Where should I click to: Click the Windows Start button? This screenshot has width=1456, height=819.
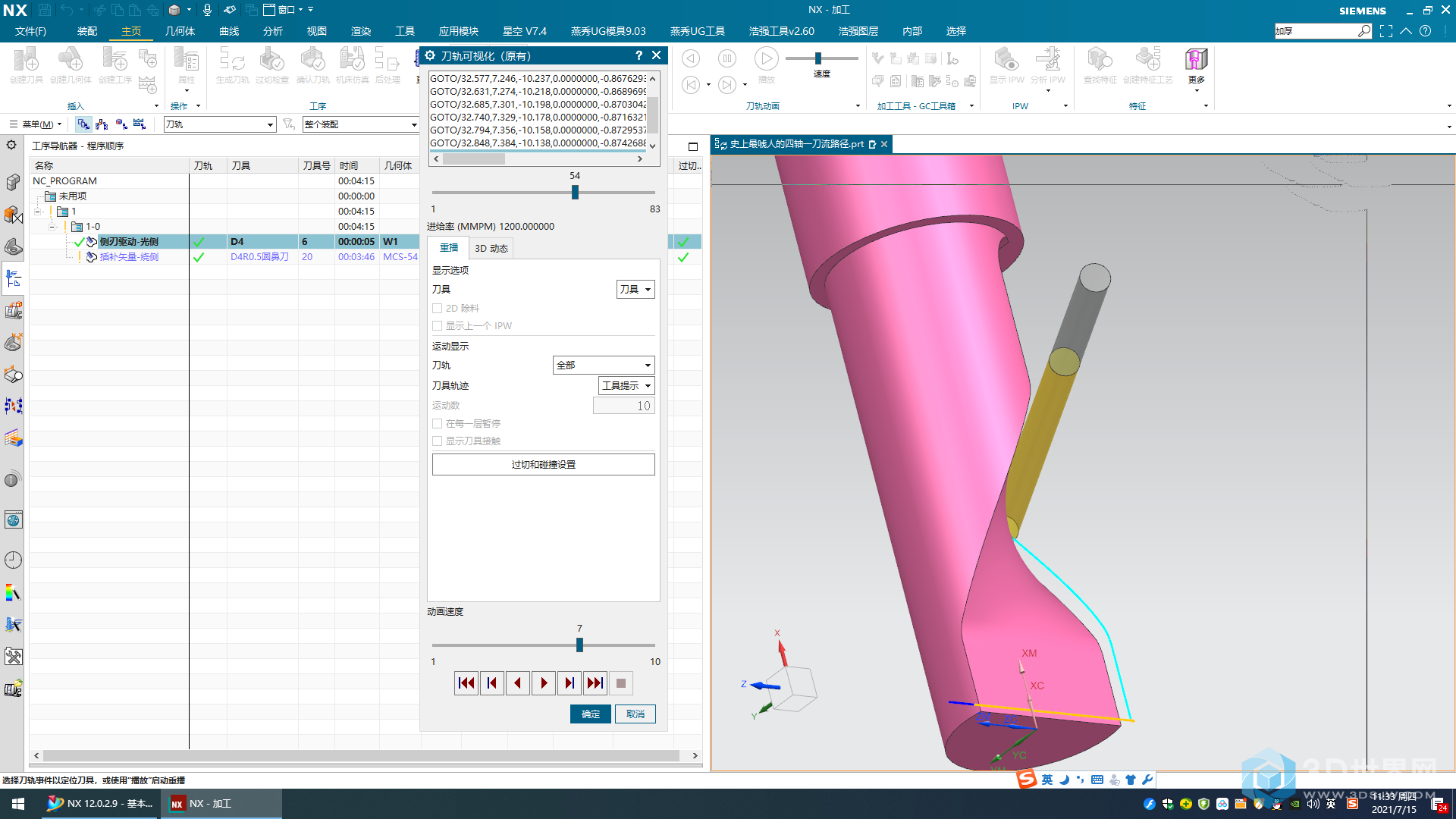(18, 804)
